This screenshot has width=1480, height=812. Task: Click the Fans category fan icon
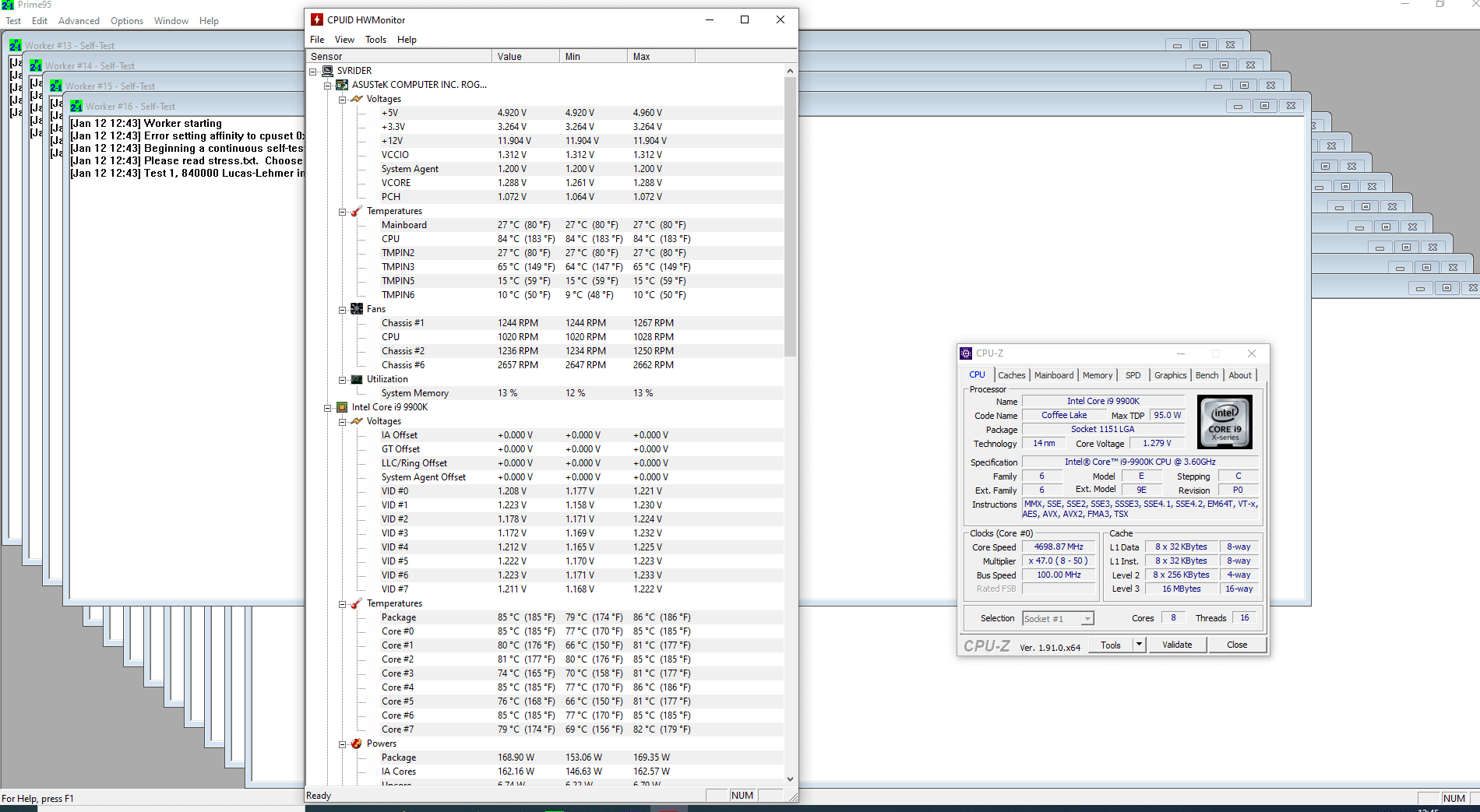tap(357, 309)
